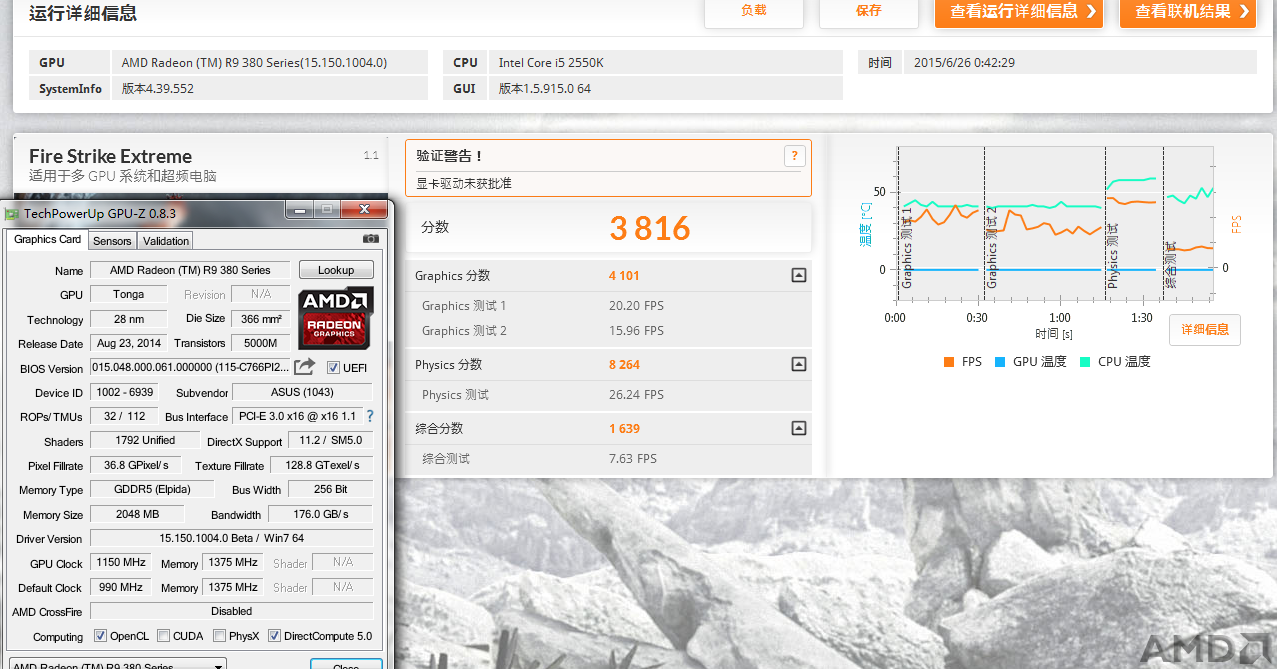Click the Lookup button in GPU-Z
This screenshot has width=1277, height=669.
(336, 270)
